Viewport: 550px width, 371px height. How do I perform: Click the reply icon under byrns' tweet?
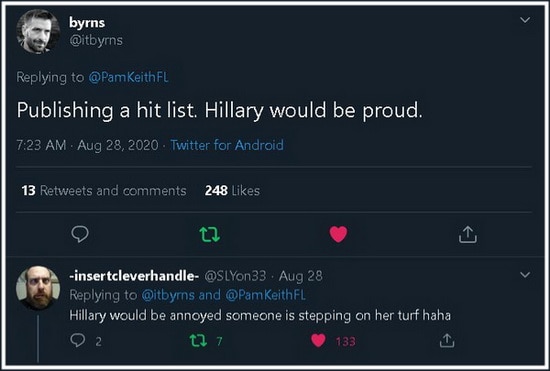80,234
